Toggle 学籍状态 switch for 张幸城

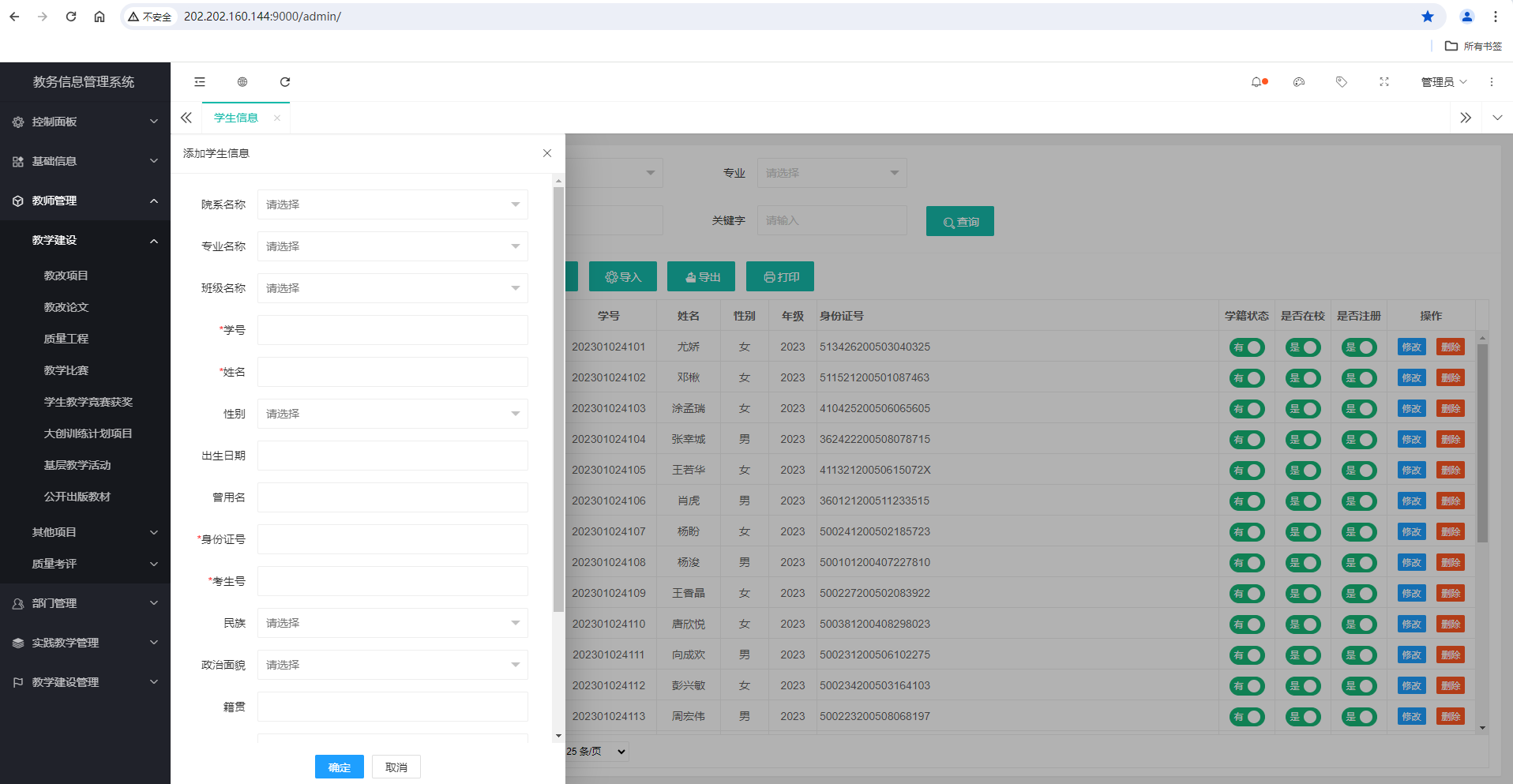pyautogui.click(x=1247, y=440)
